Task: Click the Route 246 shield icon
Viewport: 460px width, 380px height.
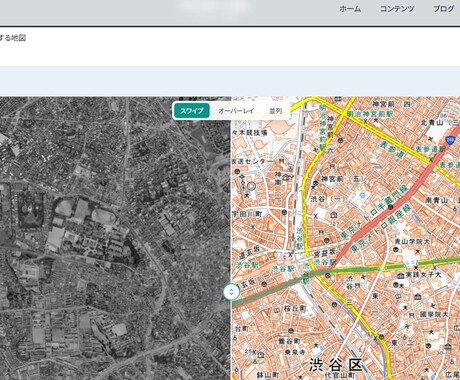Action: tap(451, 141)
